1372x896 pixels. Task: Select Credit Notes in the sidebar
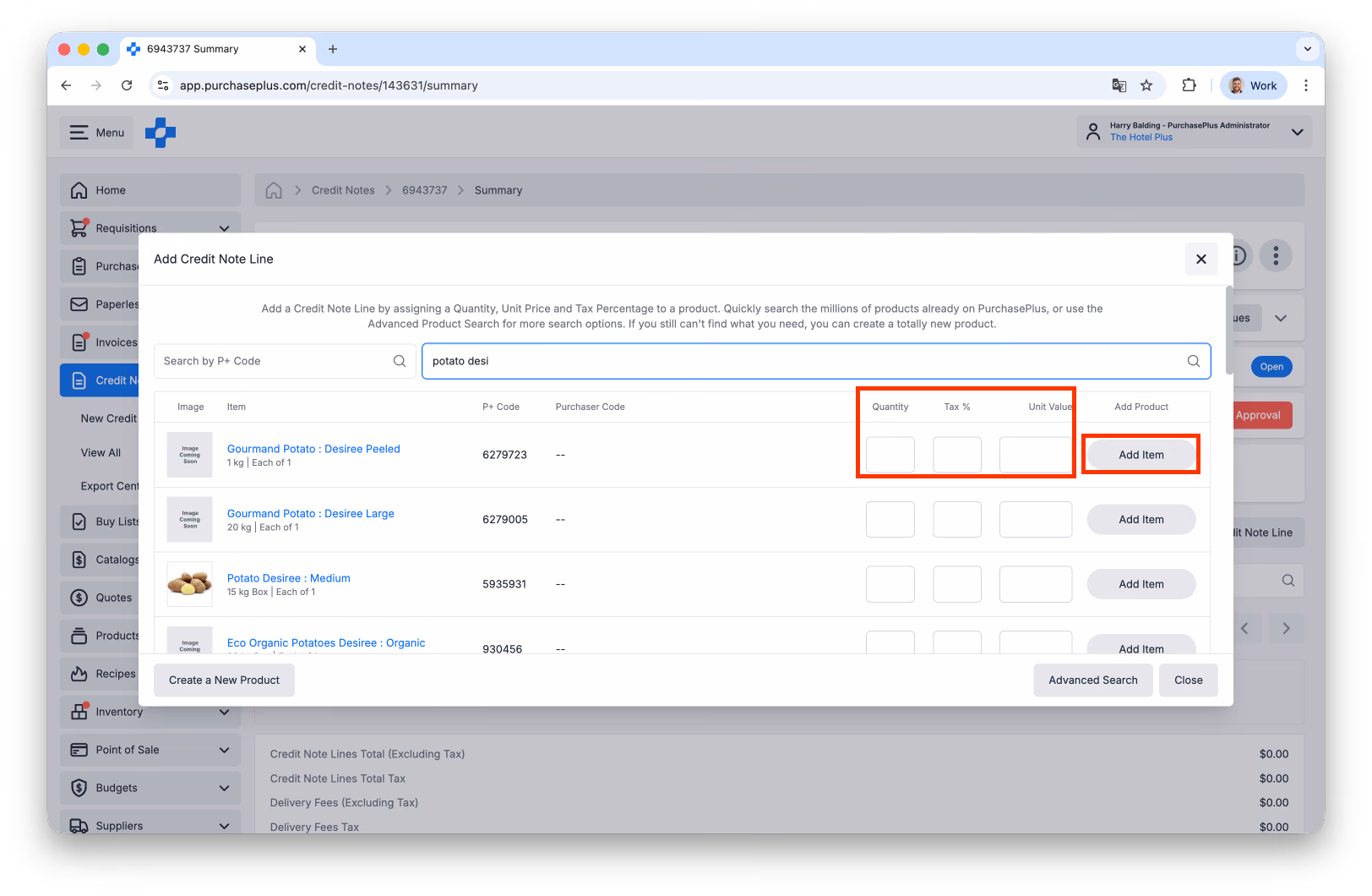[101, 380]
